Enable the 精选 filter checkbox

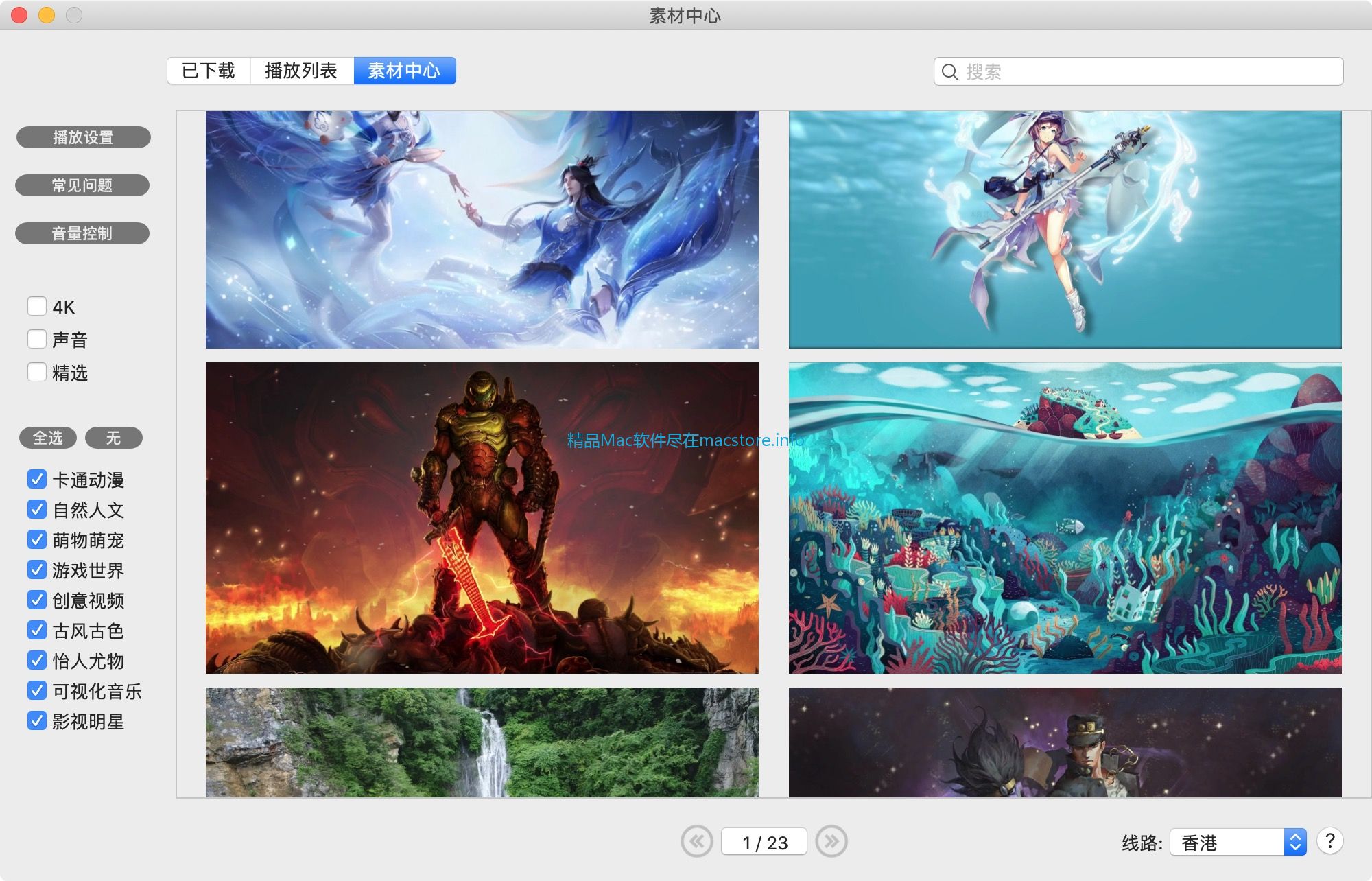coord(37,372)
